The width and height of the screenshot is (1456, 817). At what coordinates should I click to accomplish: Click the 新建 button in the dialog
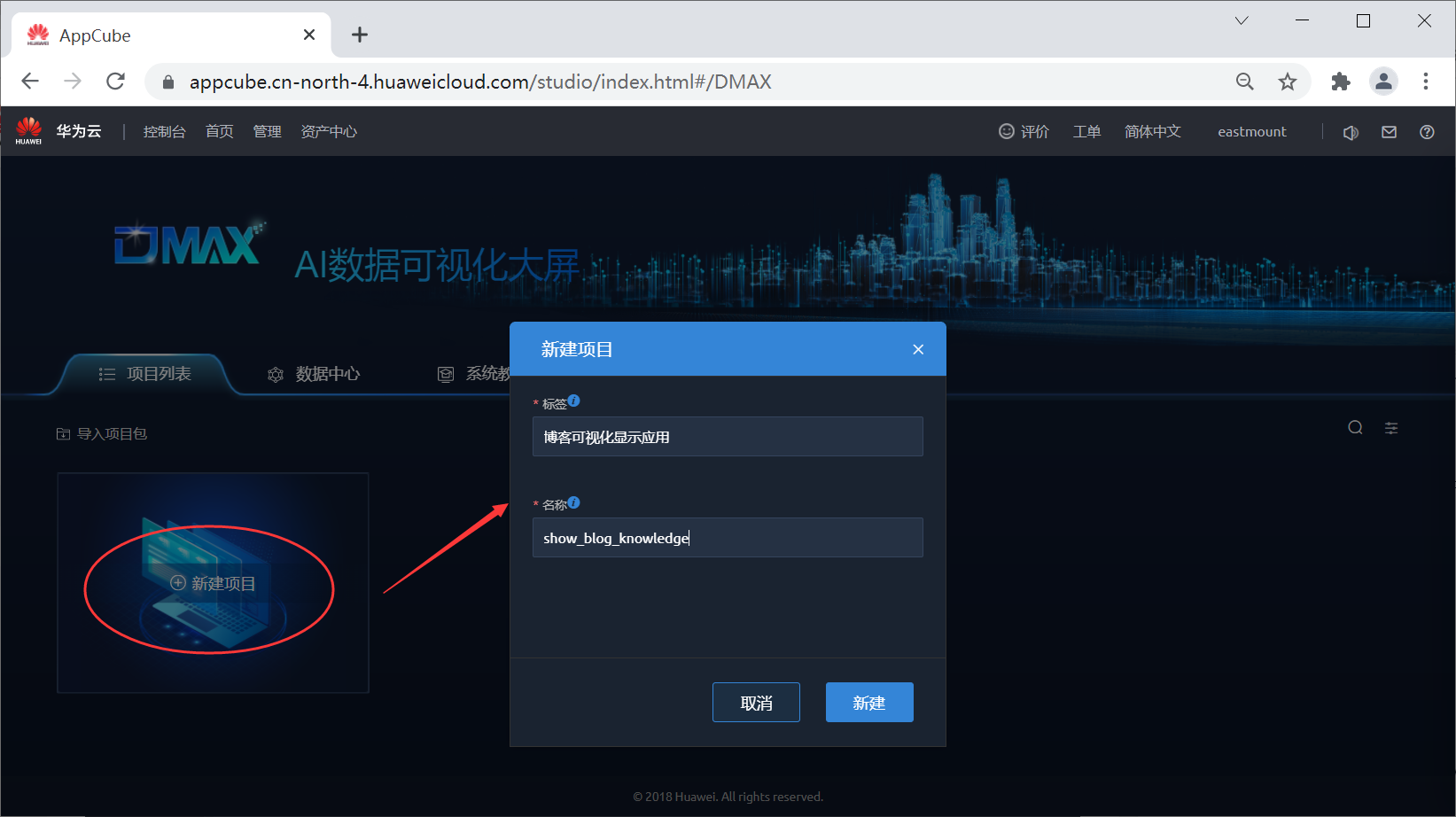(869, 703)
